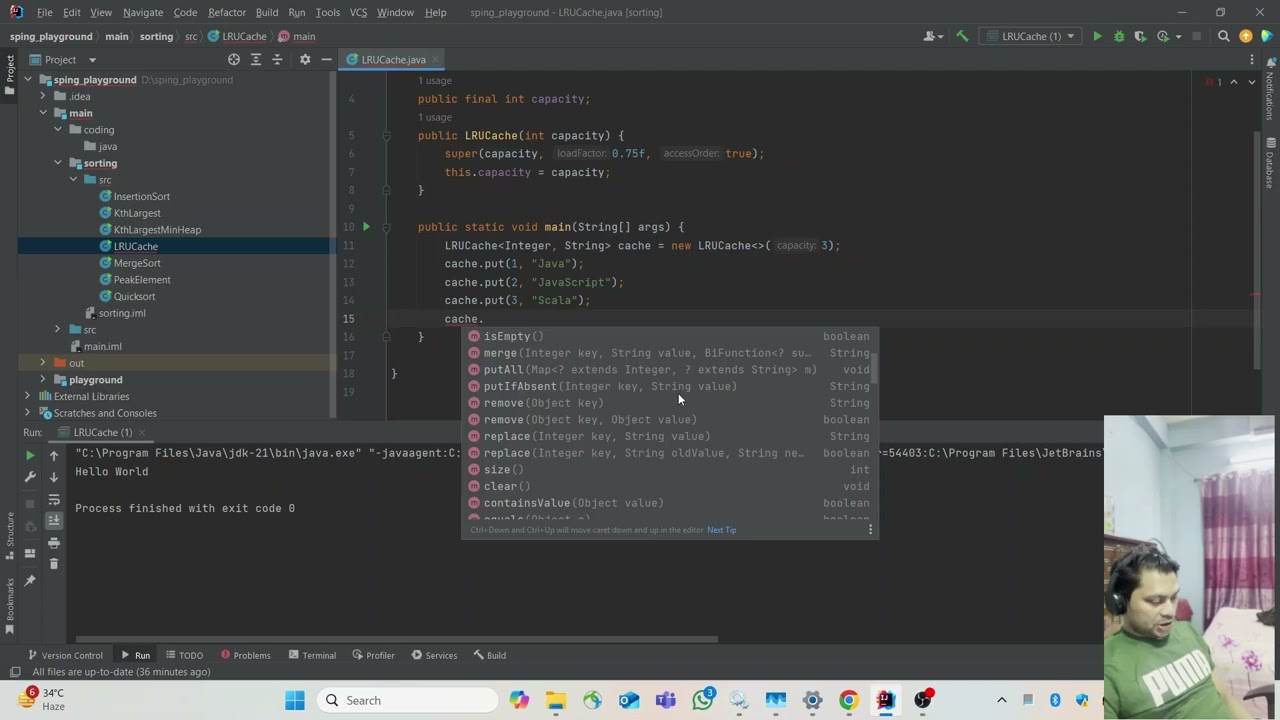Screen dimensions: 1280x720
Task: Rerun program in Run tool window
Action: 30,455
